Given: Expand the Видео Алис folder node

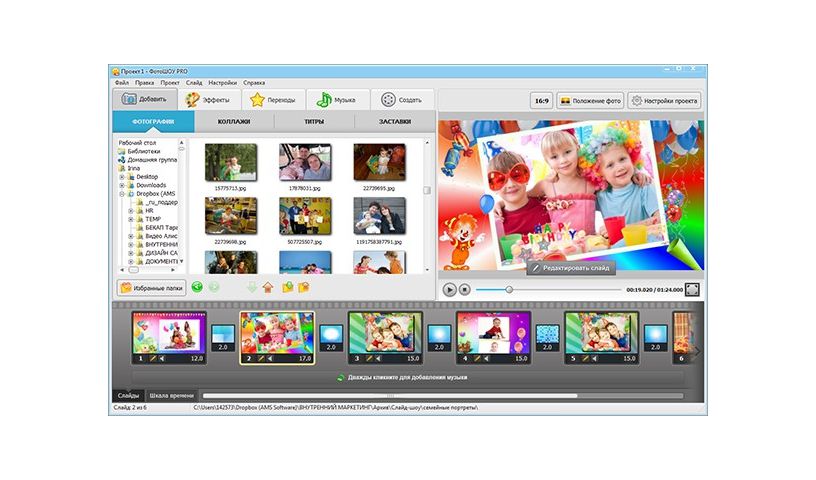Looking at the screenshot, I should (131, 236).
